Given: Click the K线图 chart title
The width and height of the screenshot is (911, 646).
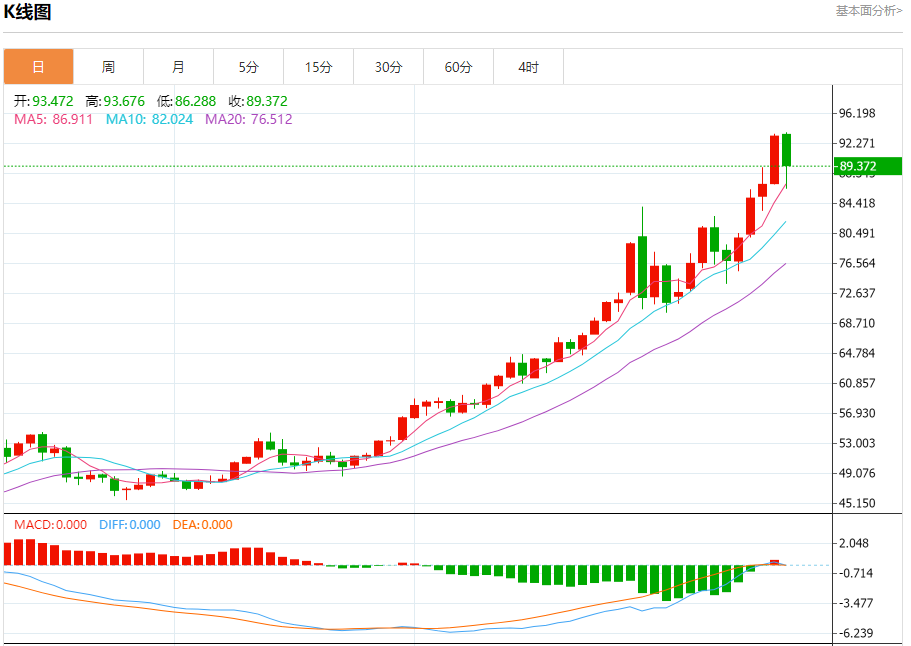Looking at the screenshot, I should pos(28,12).
